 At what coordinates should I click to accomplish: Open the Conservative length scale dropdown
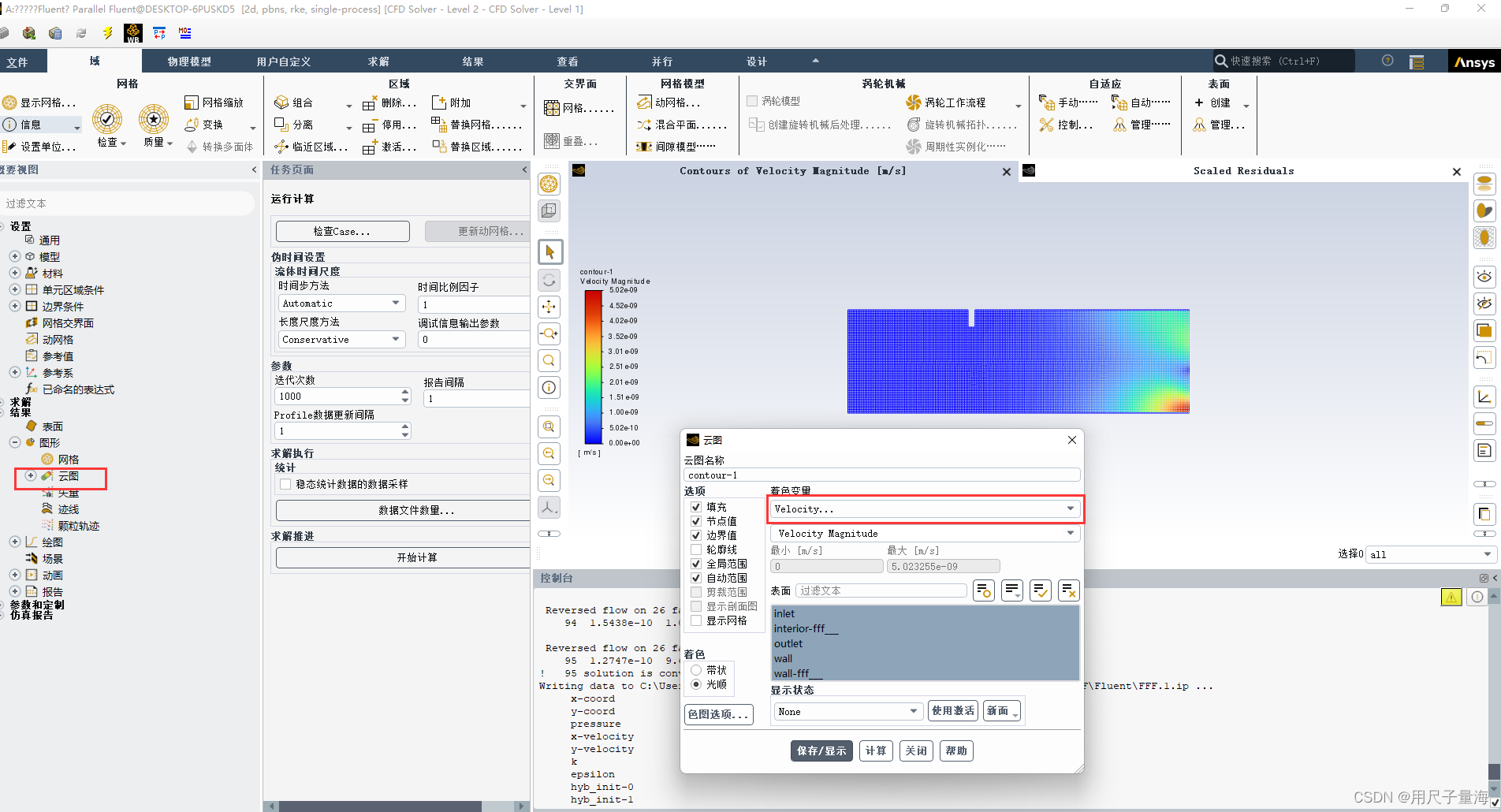point(341,340)
